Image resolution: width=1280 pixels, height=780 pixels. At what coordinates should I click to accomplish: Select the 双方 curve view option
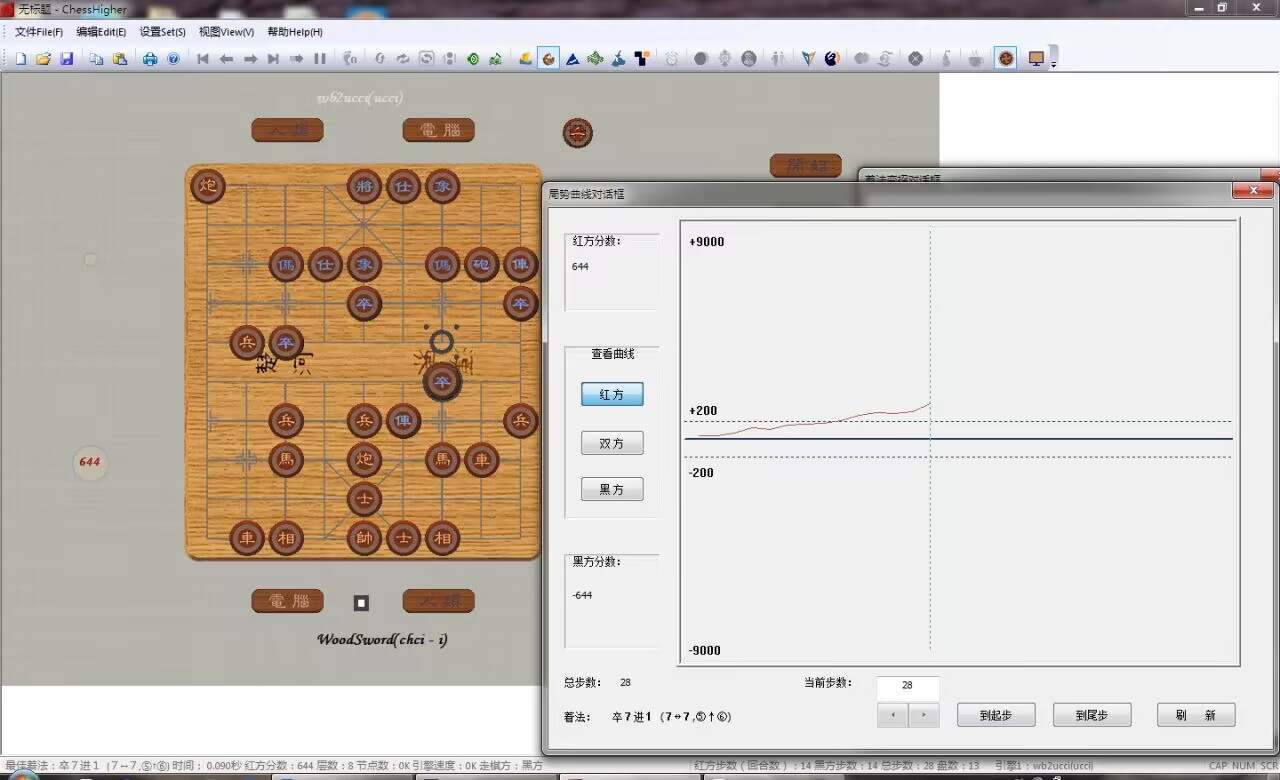pos(612,443)
